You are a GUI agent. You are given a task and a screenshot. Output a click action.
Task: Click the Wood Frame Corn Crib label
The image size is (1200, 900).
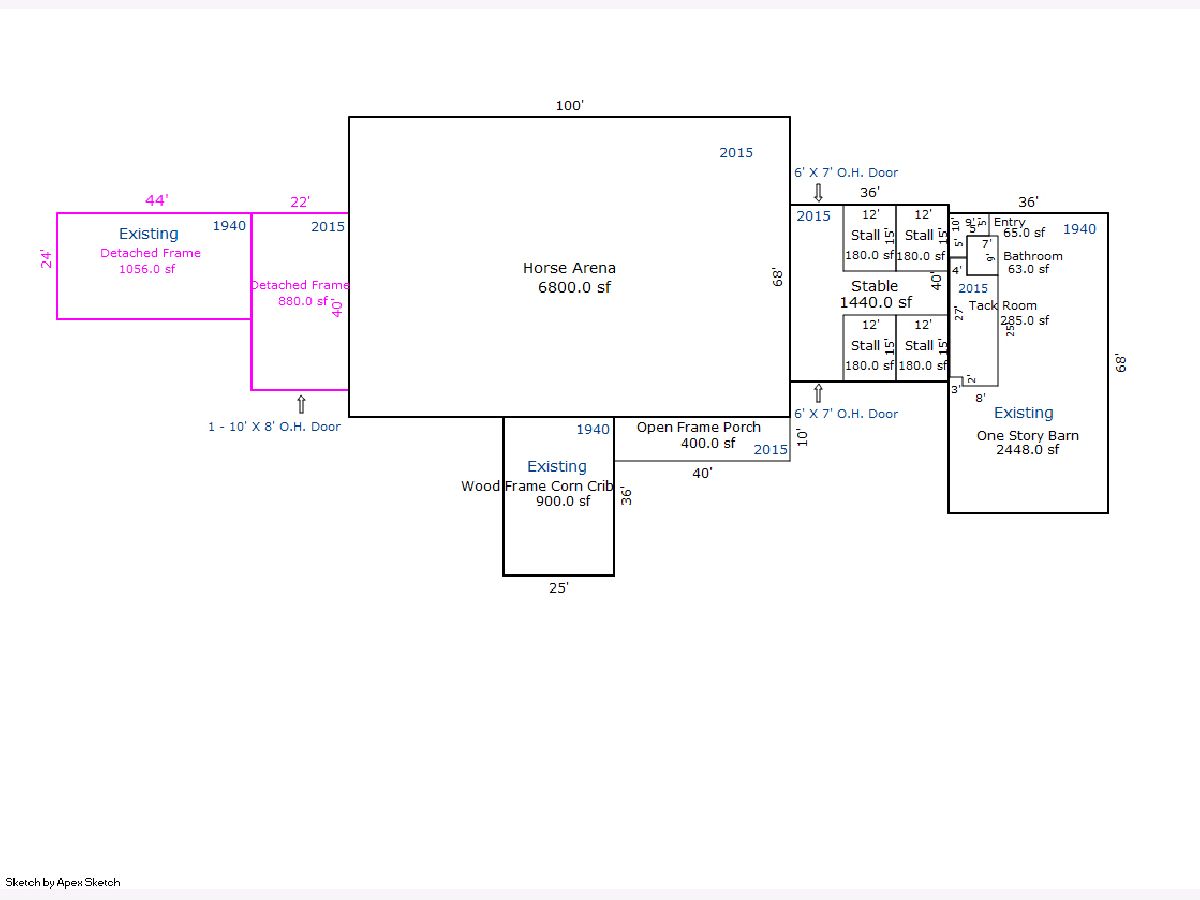point(538,486)
